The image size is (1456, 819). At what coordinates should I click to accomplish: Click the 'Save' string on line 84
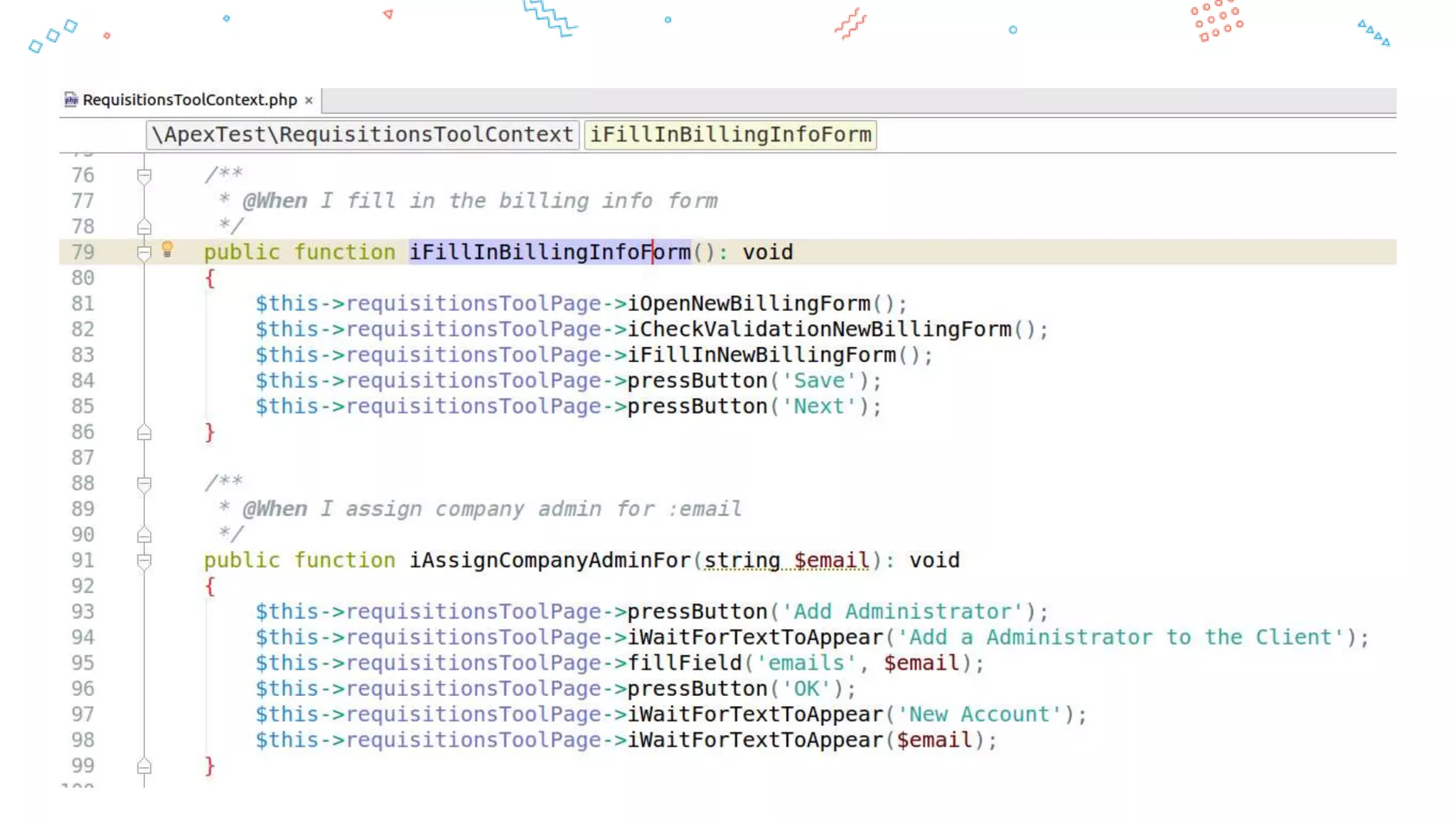(x=818, y=380)
